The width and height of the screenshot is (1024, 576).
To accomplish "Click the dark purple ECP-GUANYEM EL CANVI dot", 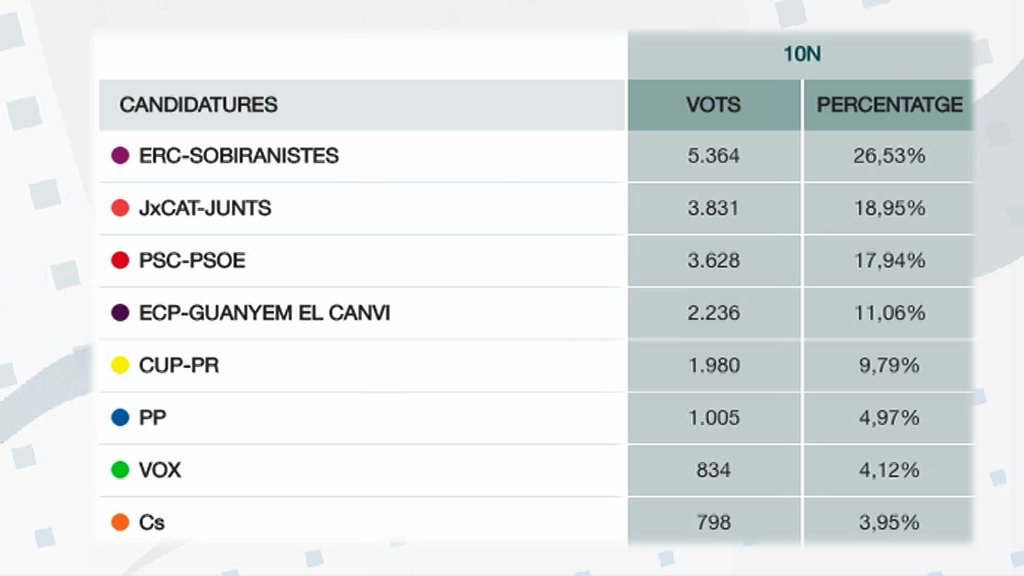I will point(120,312).
